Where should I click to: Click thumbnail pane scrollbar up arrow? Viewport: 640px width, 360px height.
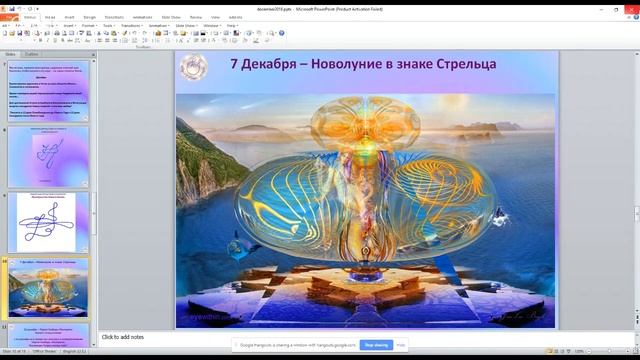[93, 61]
